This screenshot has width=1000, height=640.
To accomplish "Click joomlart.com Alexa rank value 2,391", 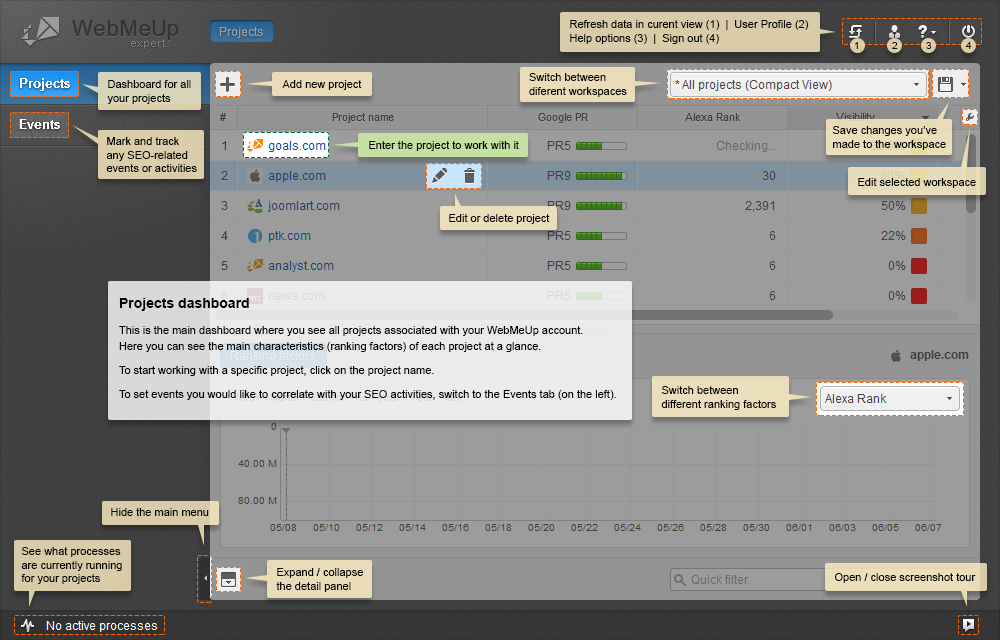I will tap(760, 206).
